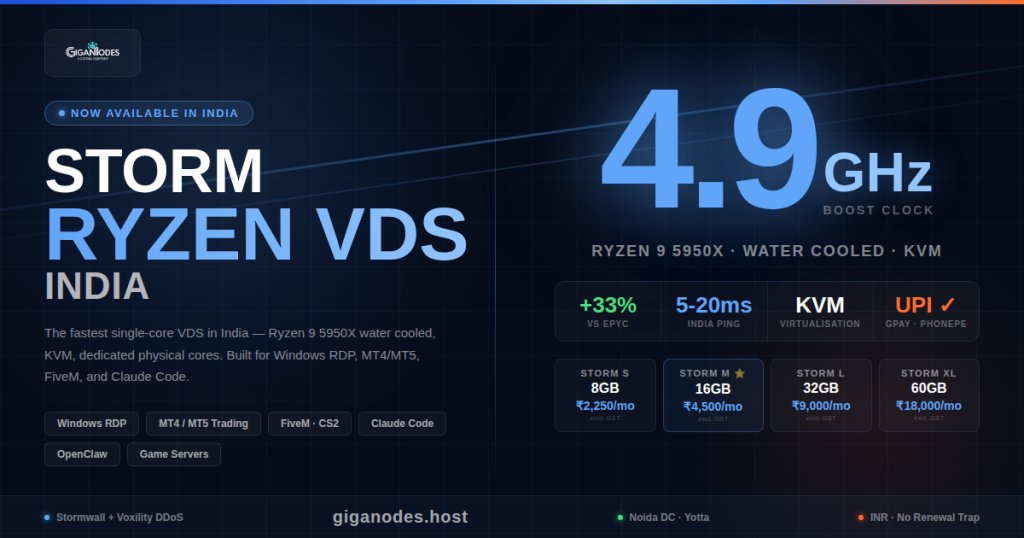Click Stormwall + Voxility DDoS footer text

(x=120, y=518)
